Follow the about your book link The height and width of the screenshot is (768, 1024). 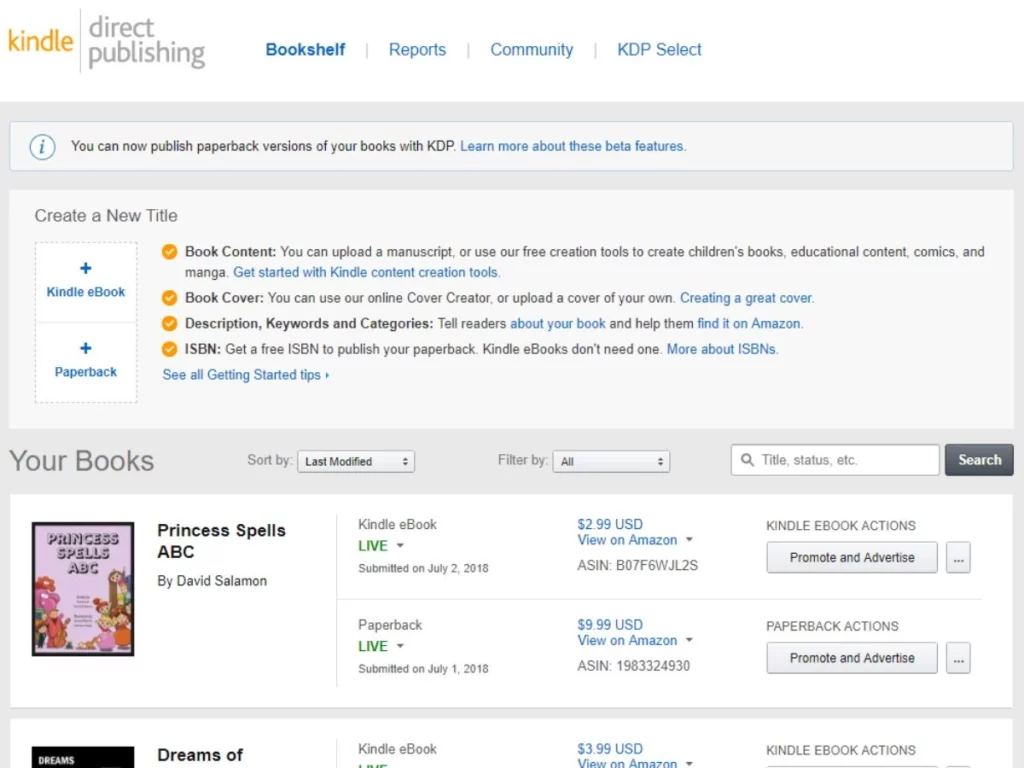click(x=558, y=324)
